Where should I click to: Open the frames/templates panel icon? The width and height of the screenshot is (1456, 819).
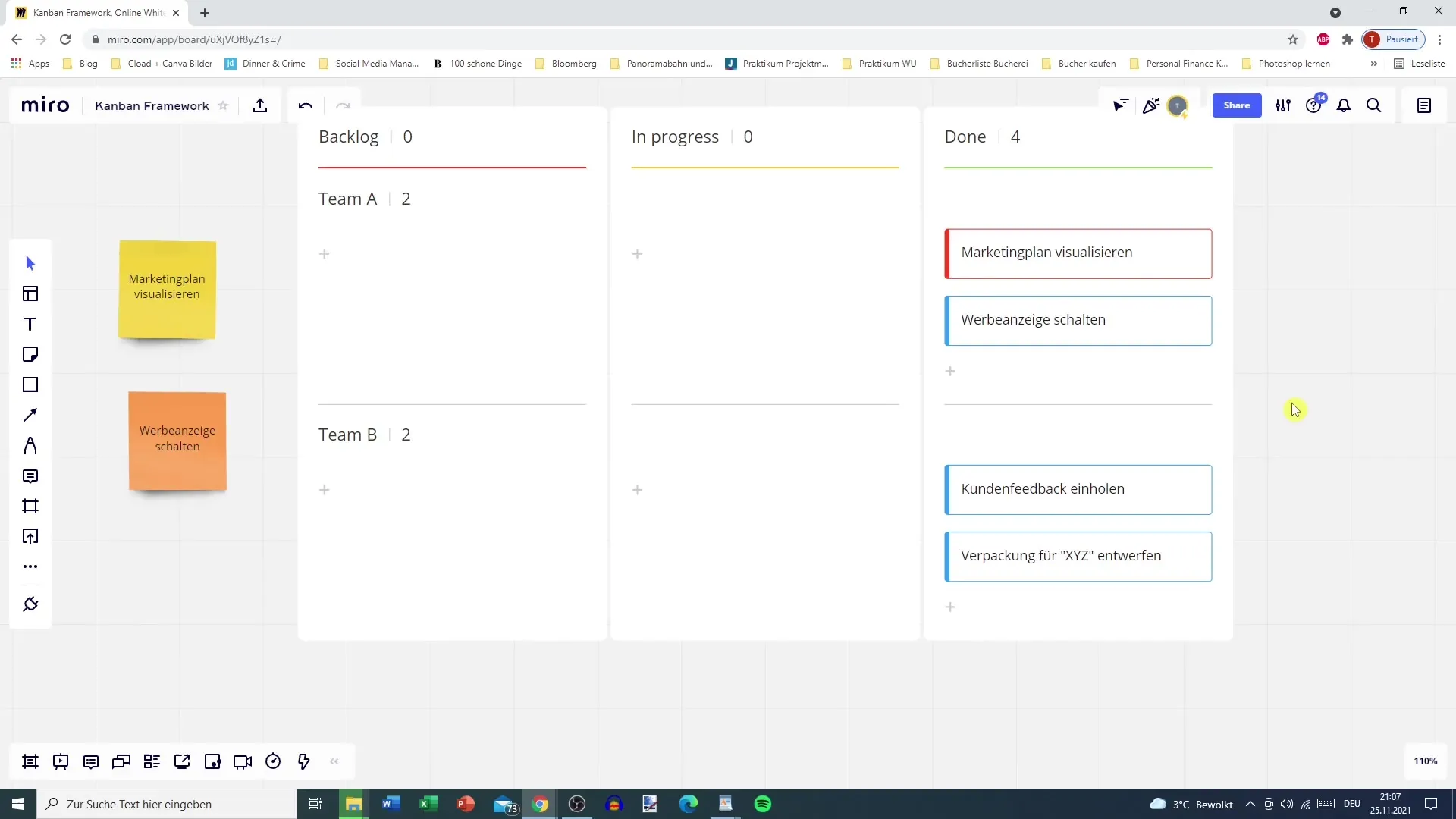(30, 294)
